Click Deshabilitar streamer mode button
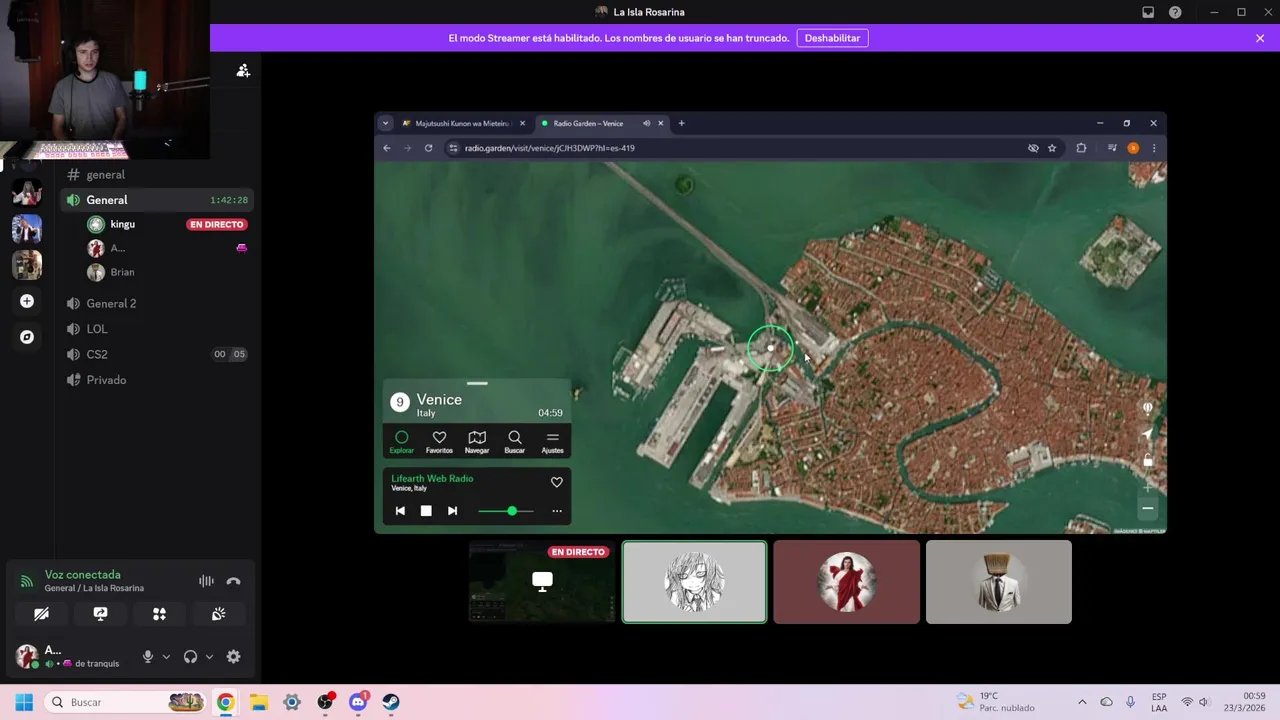This screenshot has width=1280, height=720. 832,38
